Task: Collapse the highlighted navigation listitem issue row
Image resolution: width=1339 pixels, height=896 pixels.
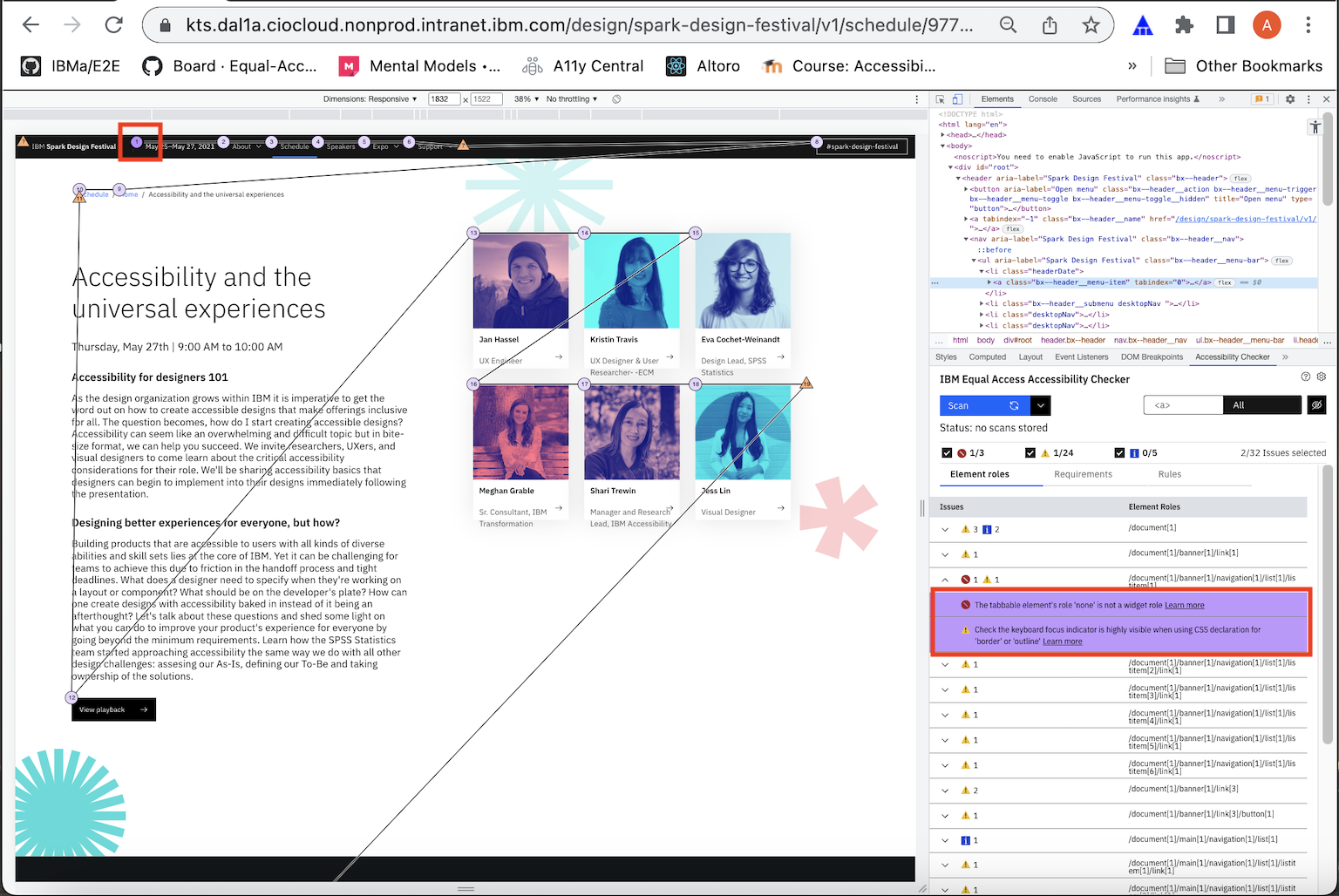Action: [945, 579]
